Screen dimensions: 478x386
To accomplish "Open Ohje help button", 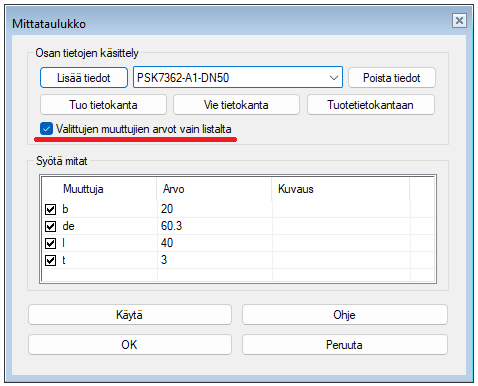I will pos(344,315).
